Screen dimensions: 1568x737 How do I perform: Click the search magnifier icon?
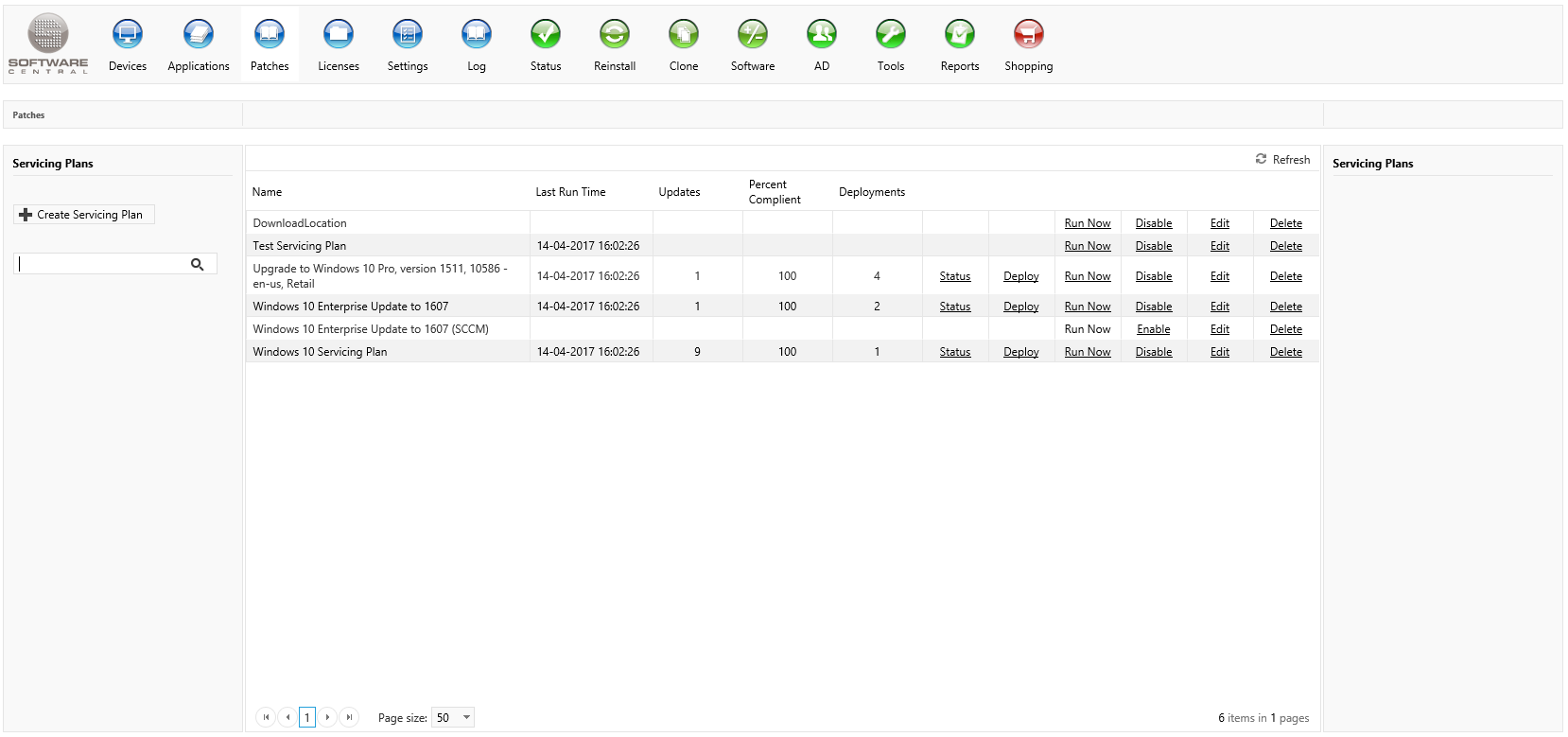pyautogui.click(x=198, y=265)
